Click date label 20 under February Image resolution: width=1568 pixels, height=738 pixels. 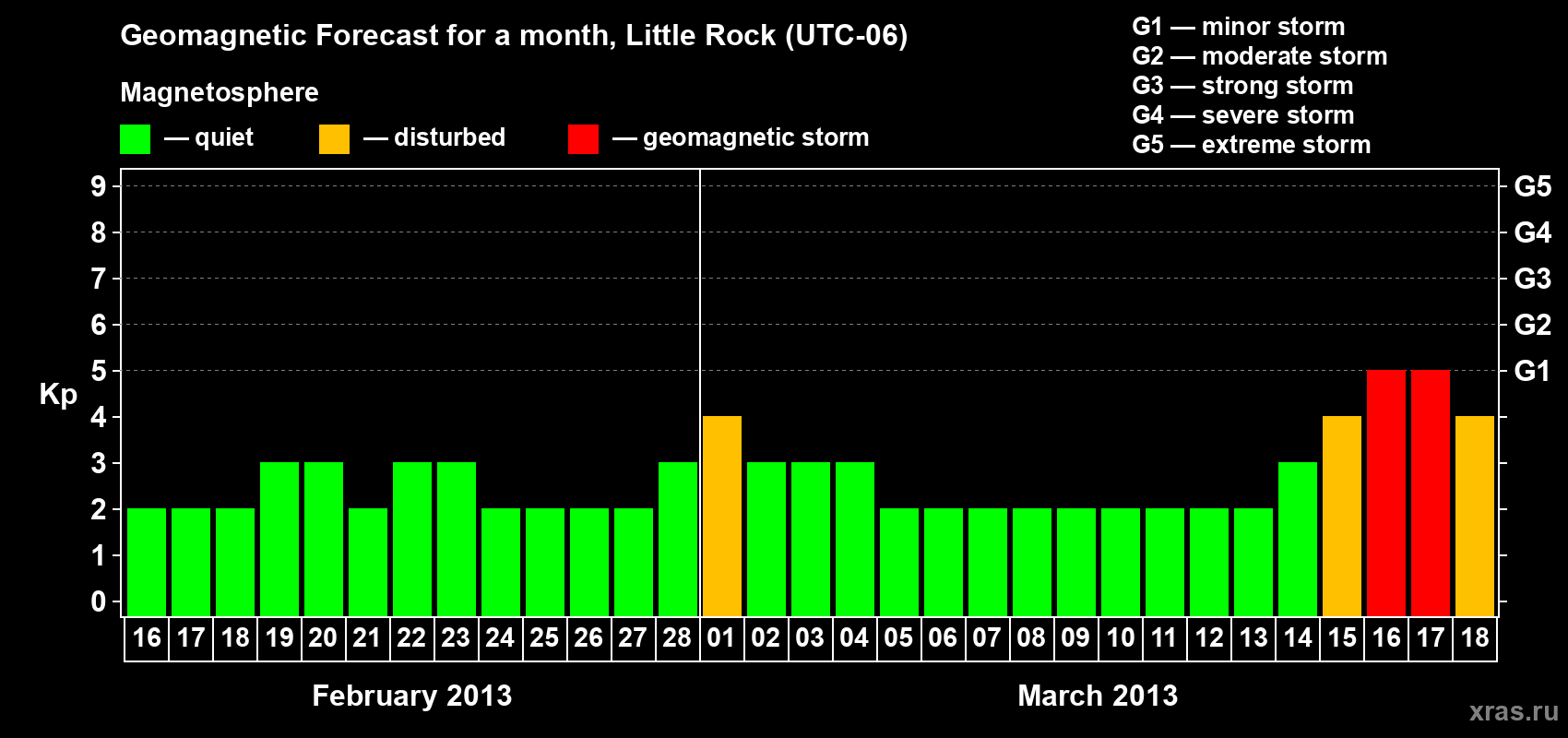323,637
